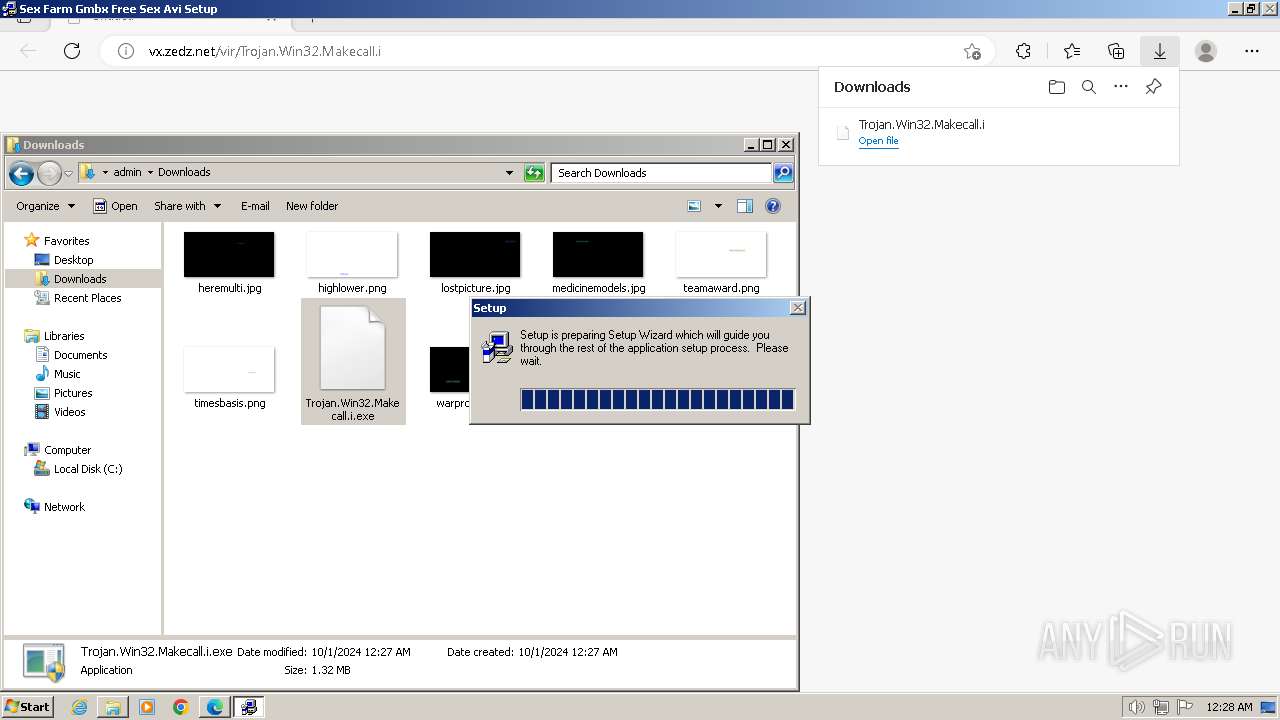
Task: Open Edge Settings and more menu
Action: click(x=1252, y=51)
